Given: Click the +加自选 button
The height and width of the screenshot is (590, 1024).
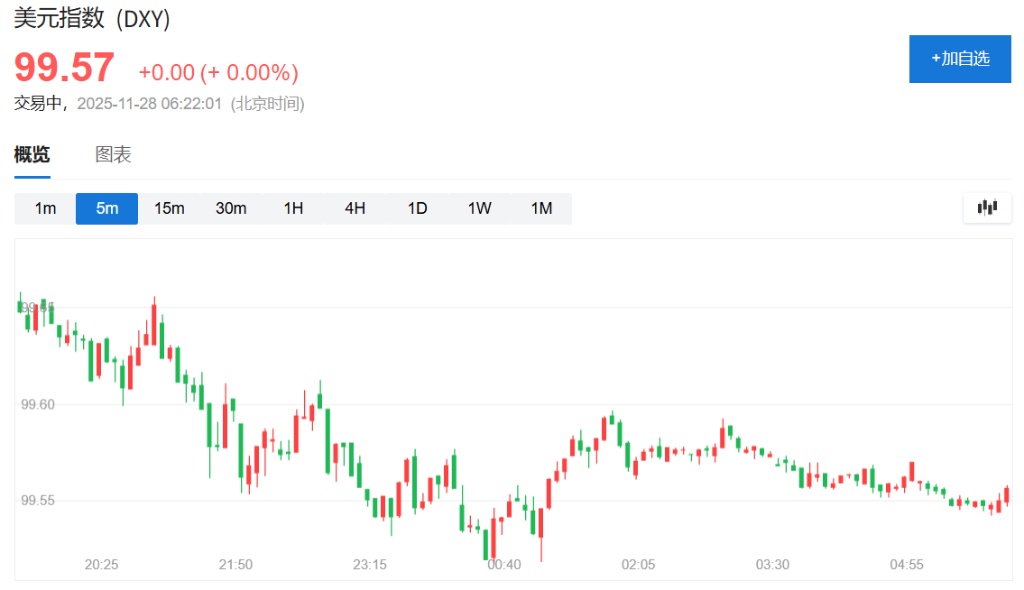Looking at the screenshot, I should click(959, 59).
